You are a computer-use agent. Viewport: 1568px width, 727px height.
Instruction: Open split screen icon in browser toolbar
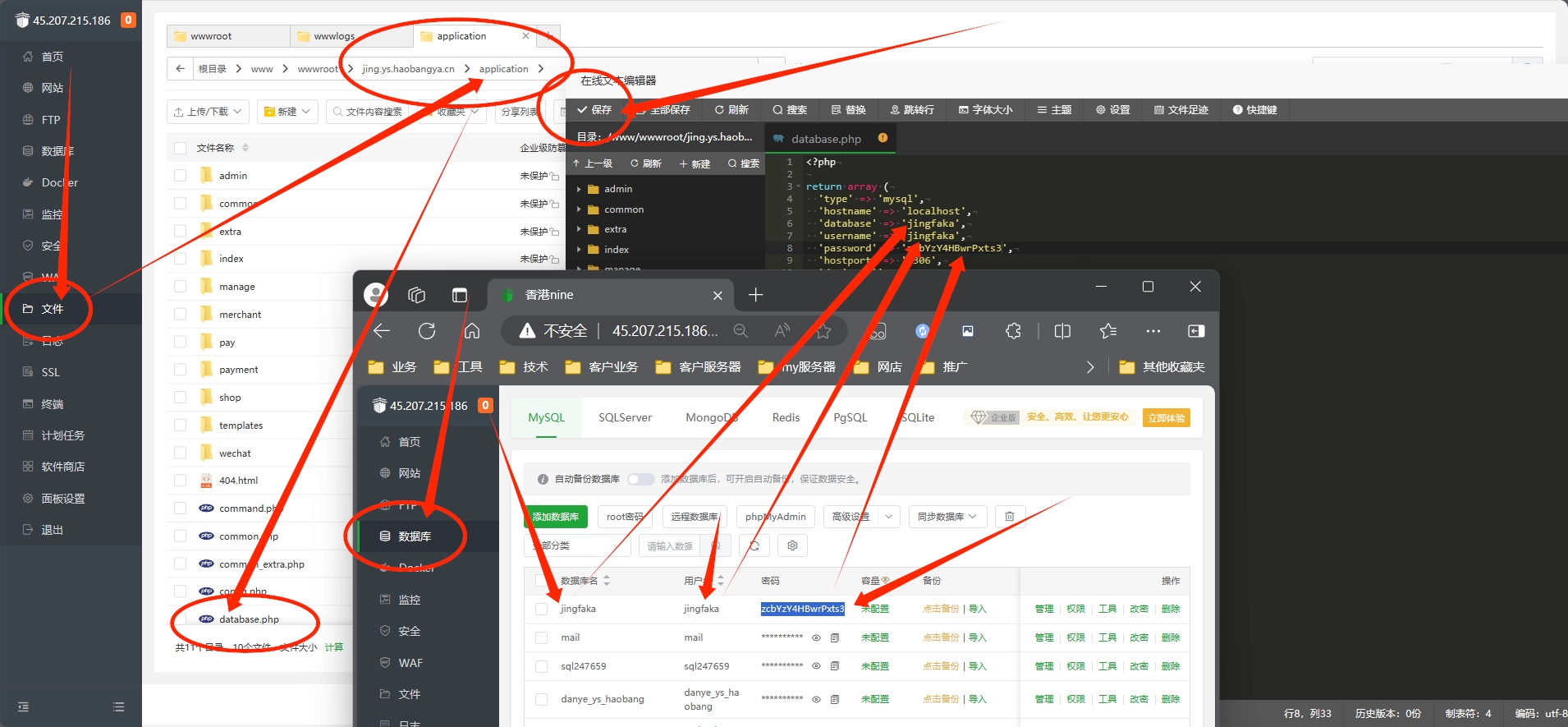click(1062, 331)
